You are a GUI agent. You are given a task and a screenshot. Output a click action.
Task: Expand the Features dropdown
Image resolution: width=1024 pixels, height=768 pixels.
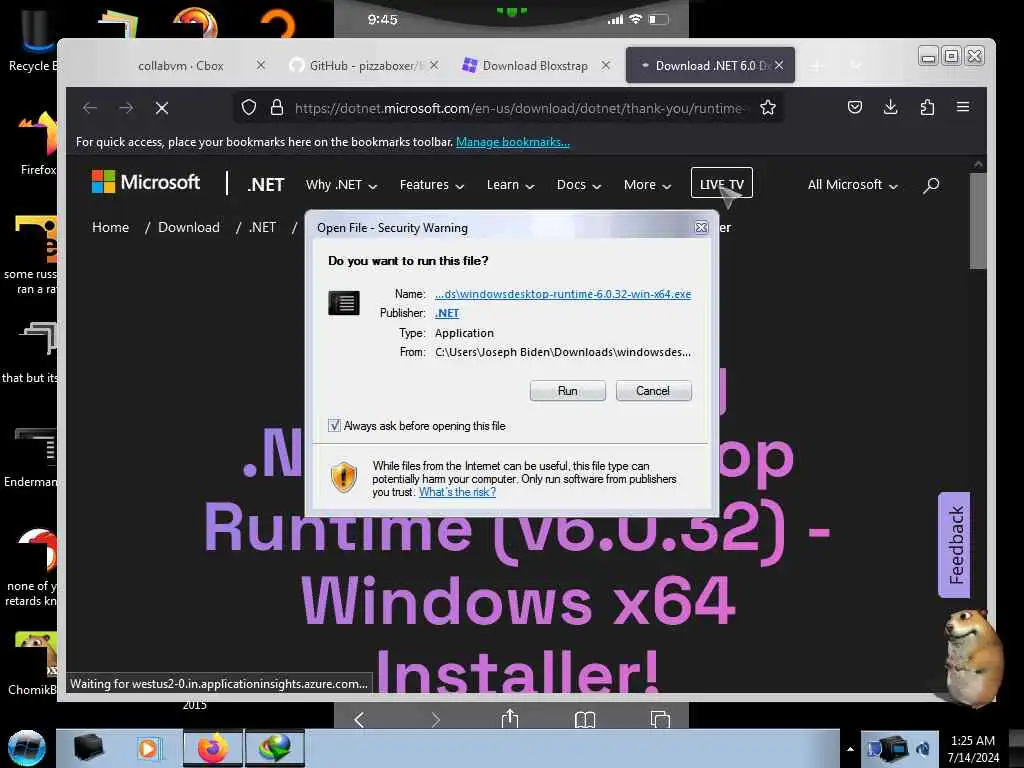pos(432,185)
